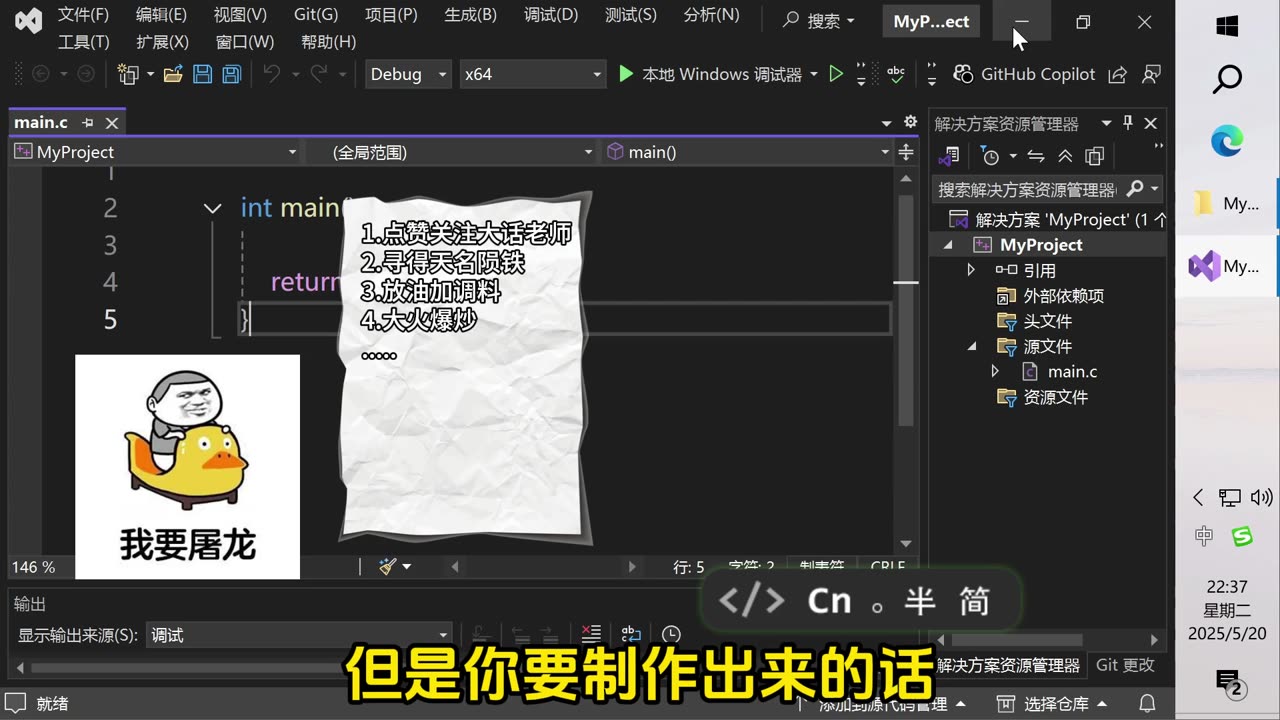
Task: Open the 分析(N) menu
Action: pyautogui.click(x=711, y=15)
